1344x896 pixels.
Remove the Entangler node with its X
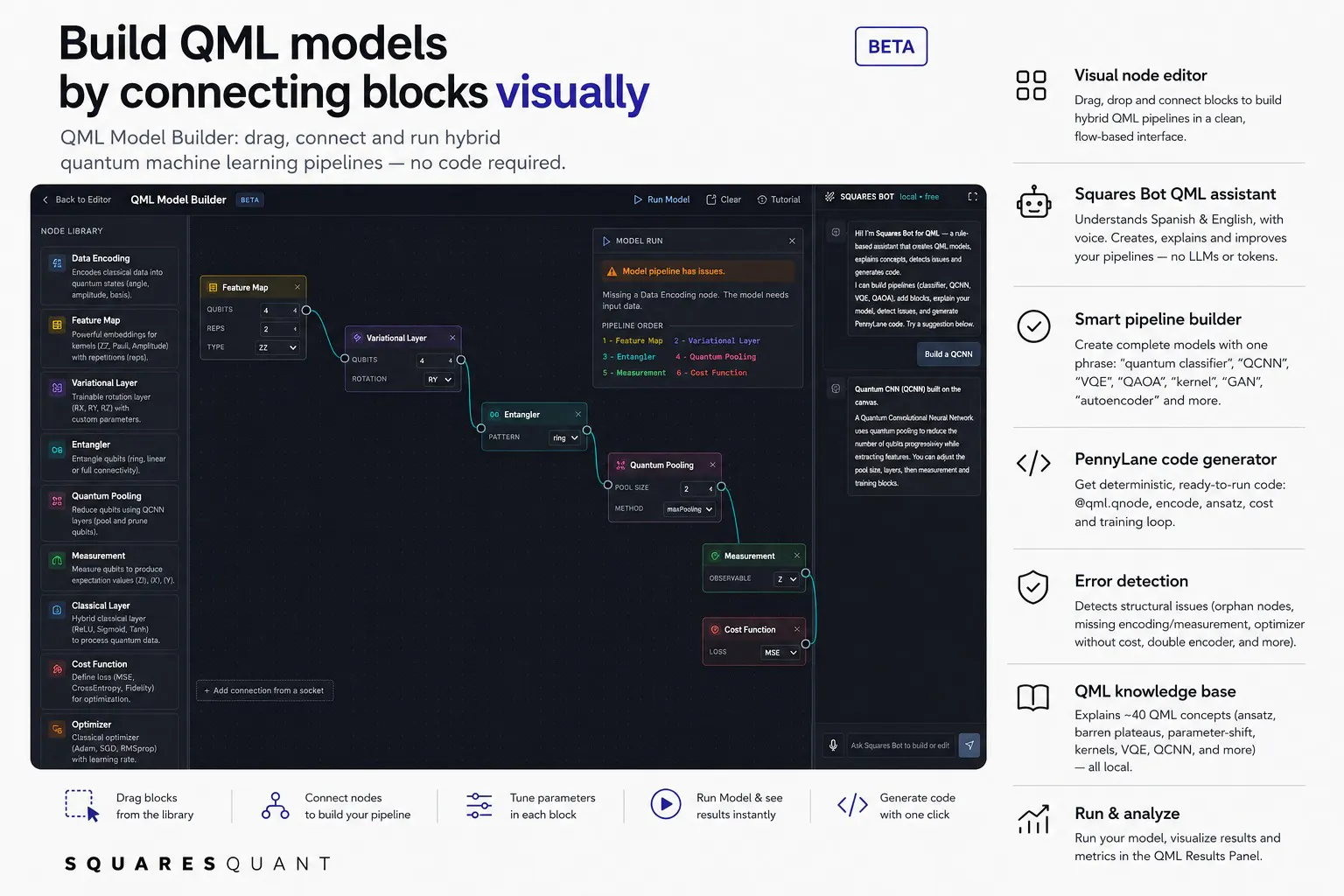[578, 415]
